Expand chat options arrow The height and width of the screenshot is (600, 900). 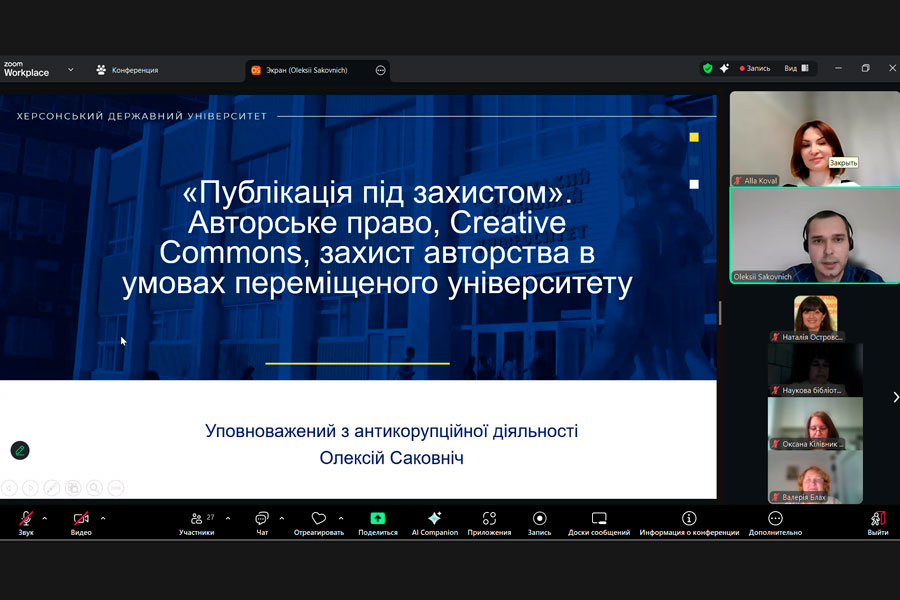coord(282,518)
